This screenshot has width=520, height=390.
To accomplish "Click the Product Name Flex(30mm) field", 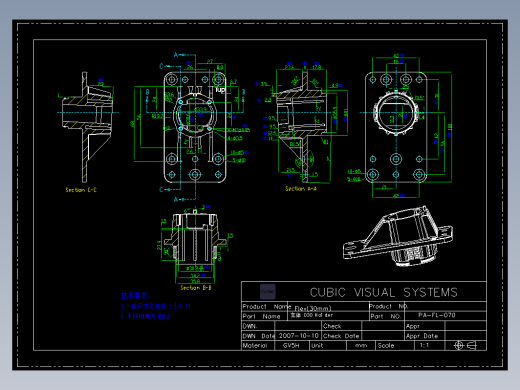I will click(328, 307).
